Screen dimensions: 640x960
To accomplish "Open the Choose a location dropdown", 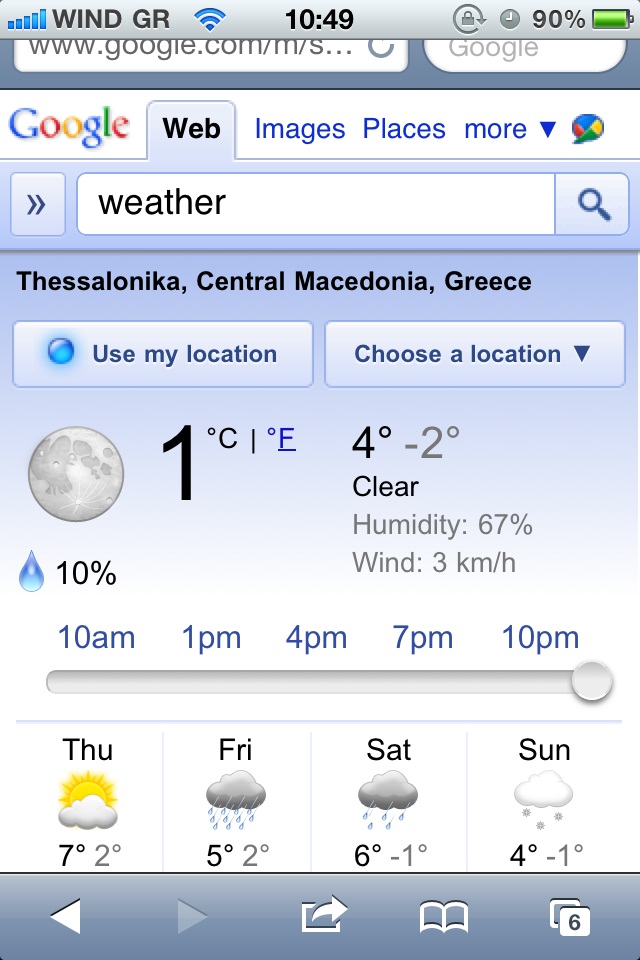I will (474, 354).
